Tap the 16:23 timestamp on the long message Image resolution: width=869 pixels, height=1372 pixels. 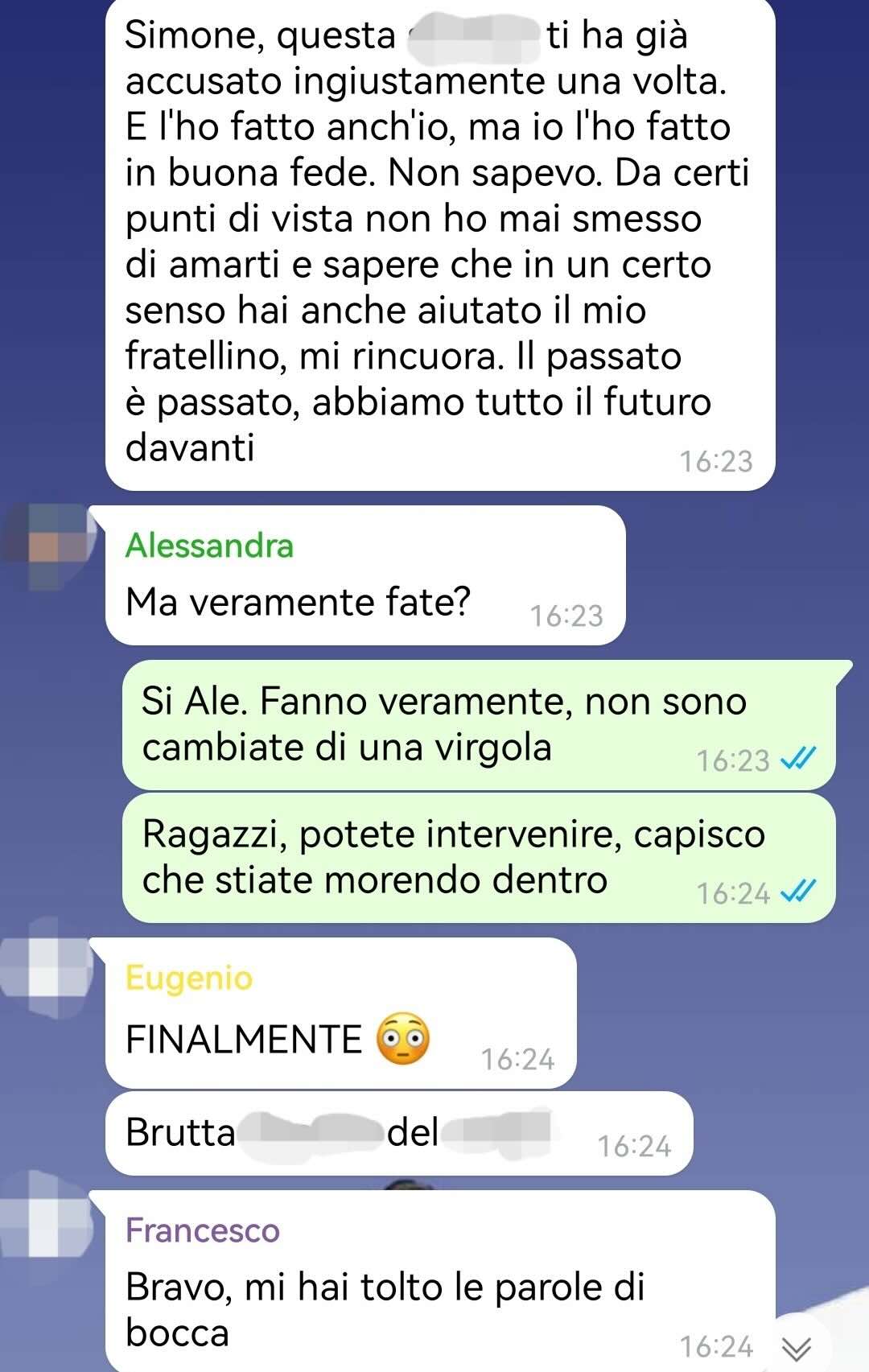click(716, 462)
